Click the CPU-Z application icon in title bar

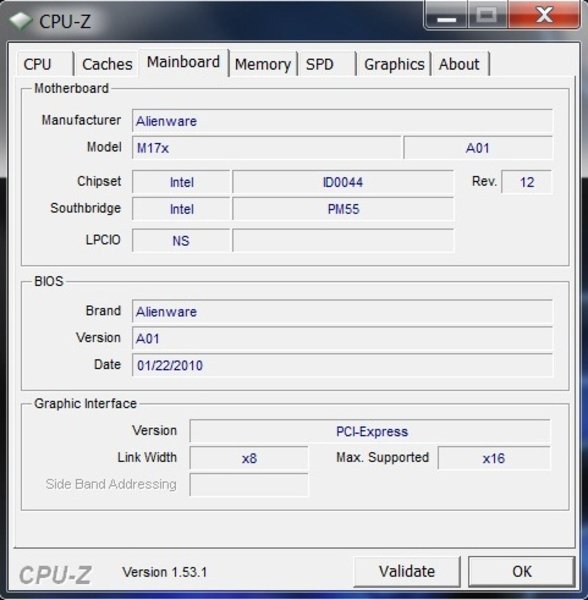pos(20,20)
